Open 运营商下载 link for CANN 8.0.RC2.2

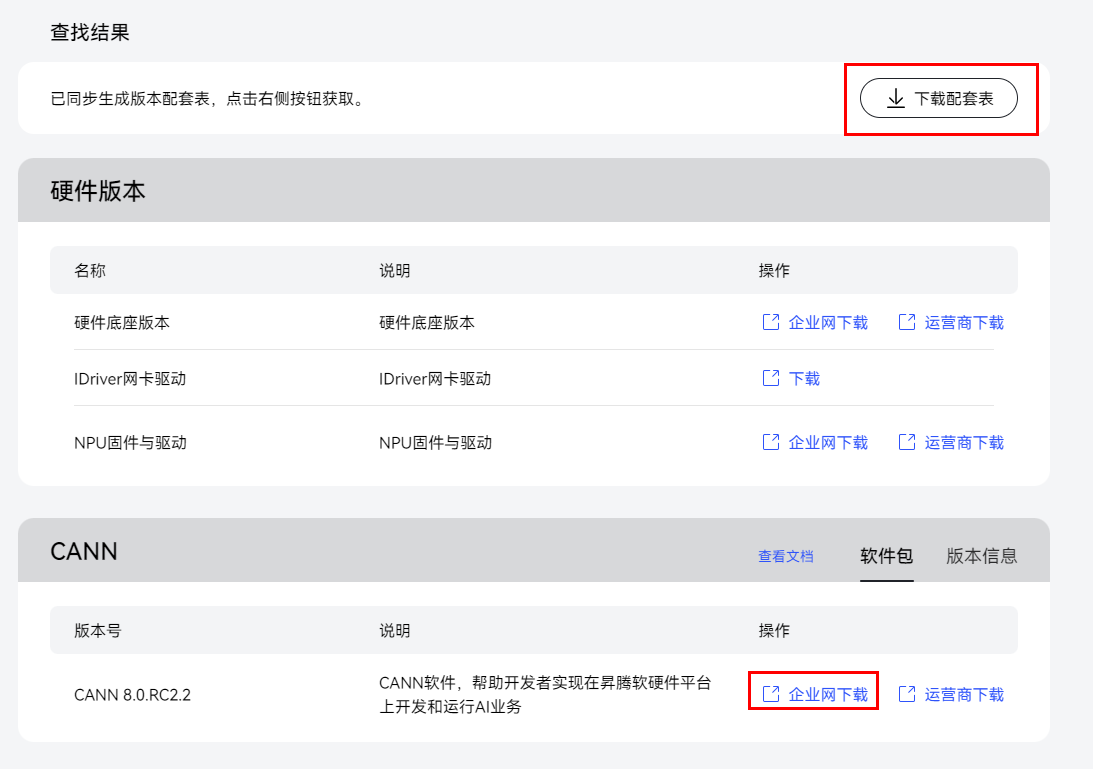tap(964, 695)
